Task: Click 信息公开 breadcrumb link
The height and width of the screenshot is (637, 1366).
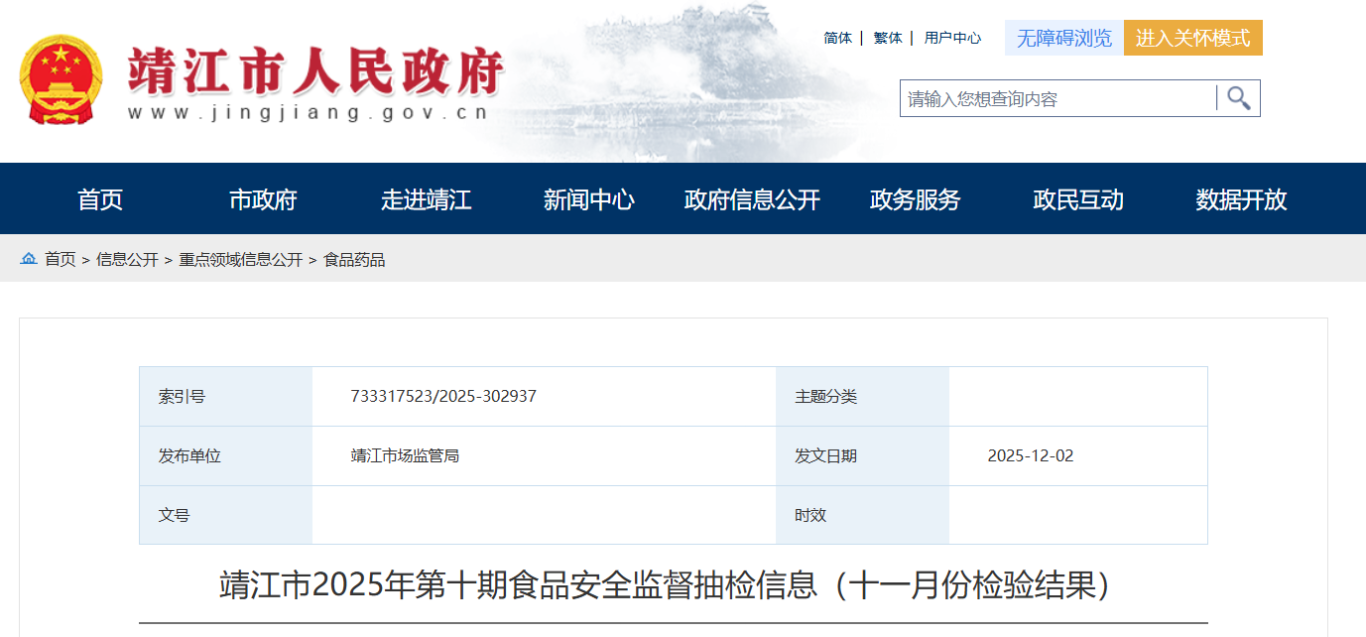Action: 127,259
